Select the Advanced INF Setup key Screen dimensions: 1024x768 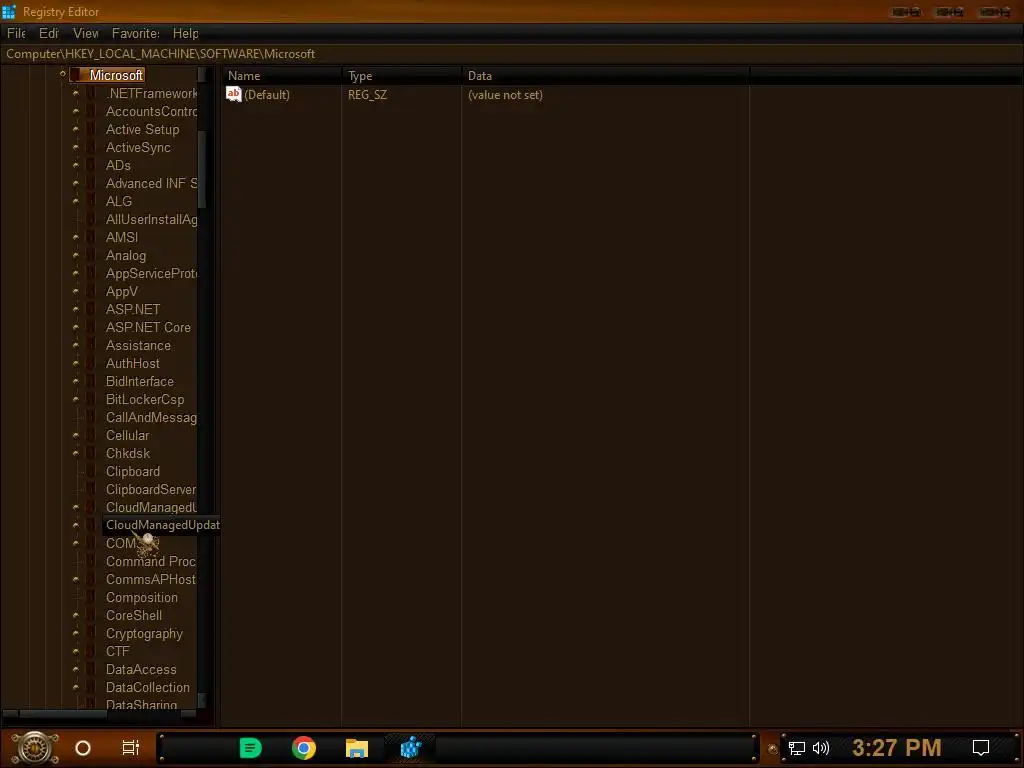point(151,184)
